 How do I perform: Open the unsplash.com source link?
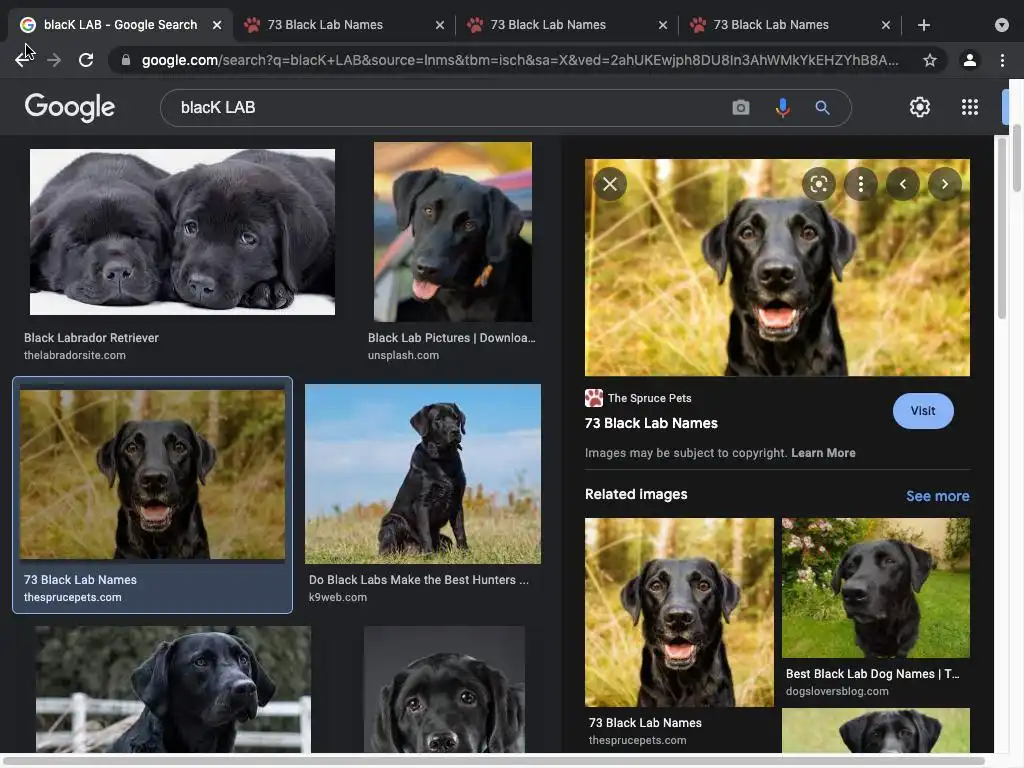point(403,355)
